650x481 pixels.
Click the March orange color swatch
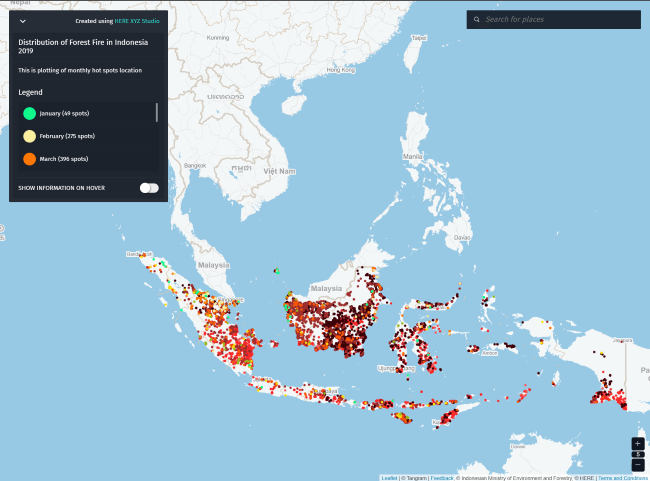click(x=29, y=159)
